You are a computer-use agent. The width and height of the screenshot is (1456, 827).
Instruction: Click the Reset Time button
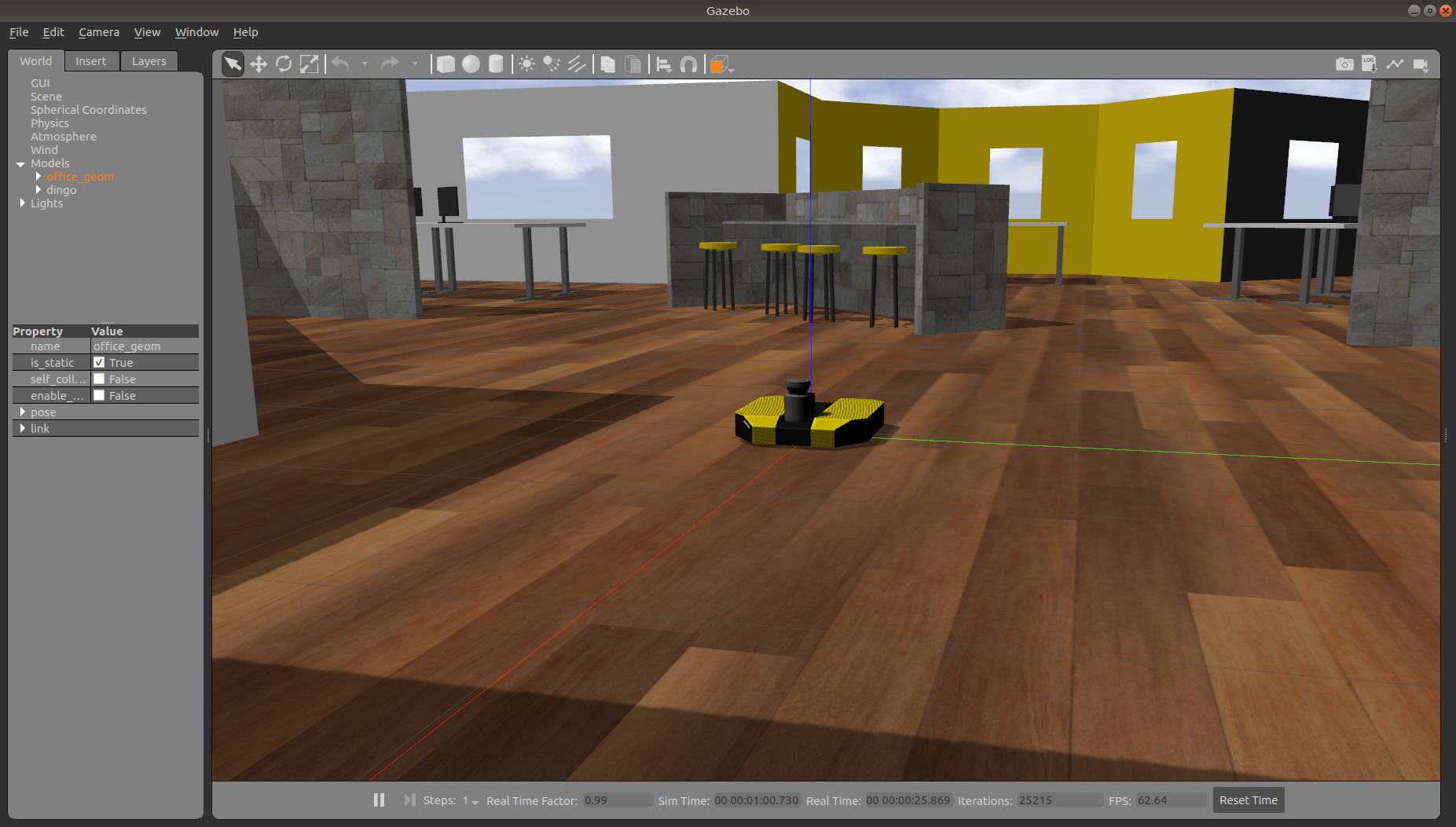point(1248,800)
